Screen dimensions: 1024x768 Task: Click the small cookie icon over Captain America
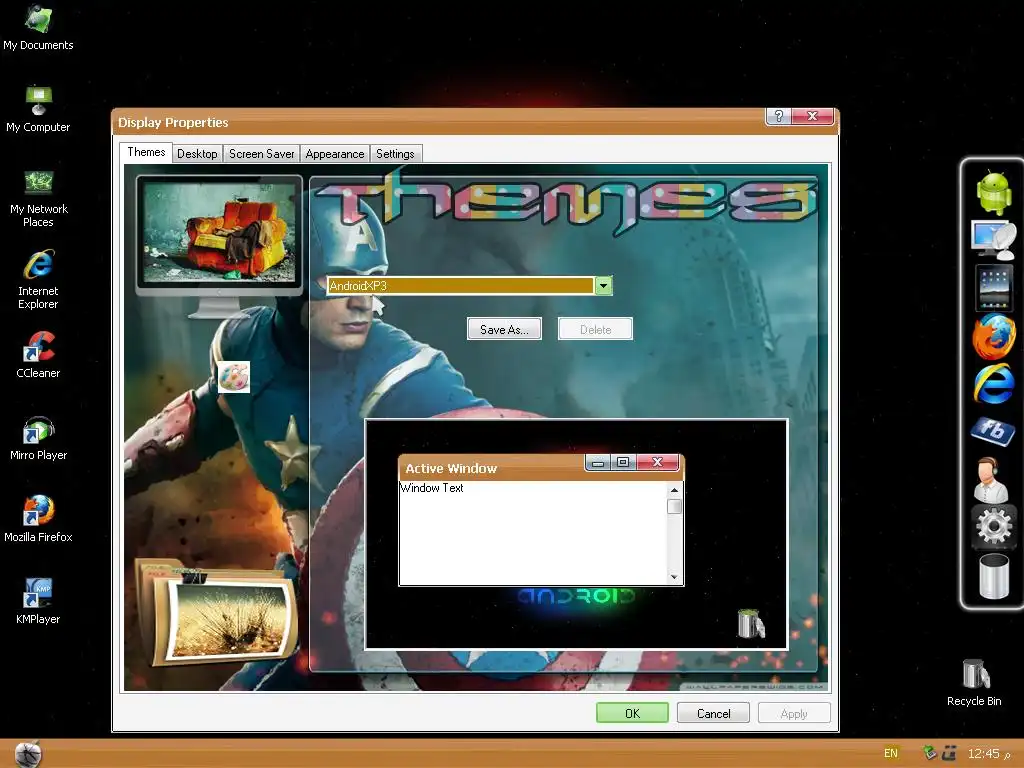pos(234,377)
